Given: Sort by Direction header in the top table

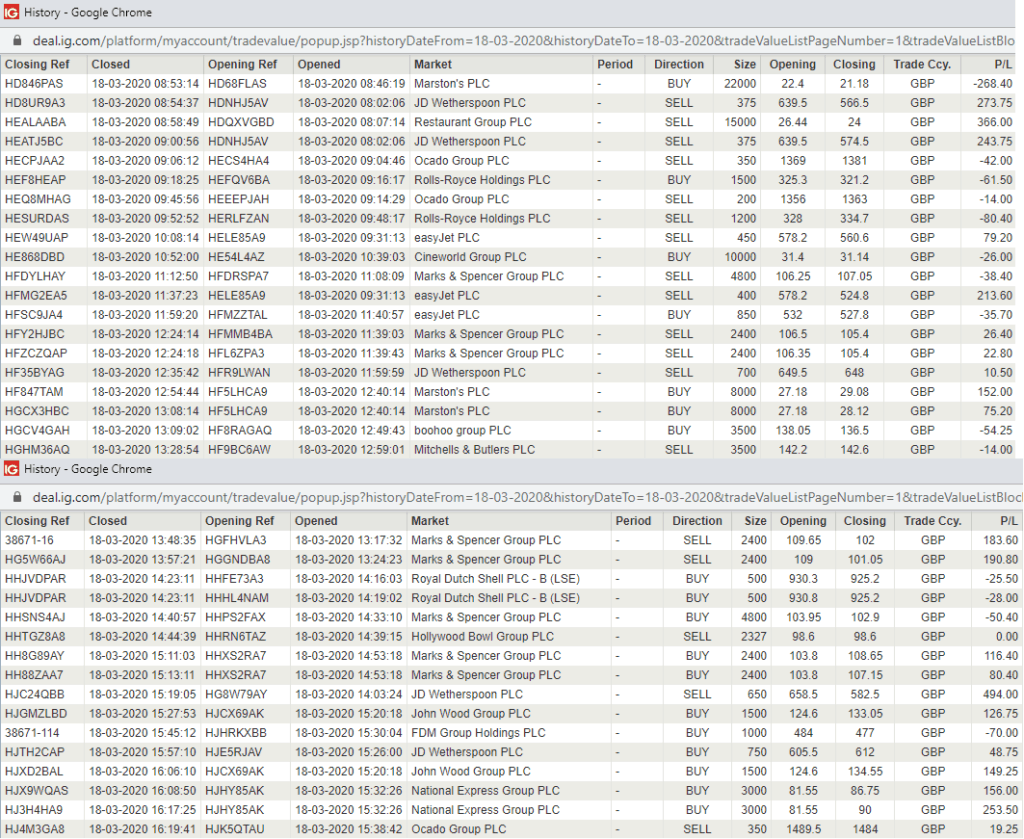Looking at the screenshot, I should [x=679, y=64].
